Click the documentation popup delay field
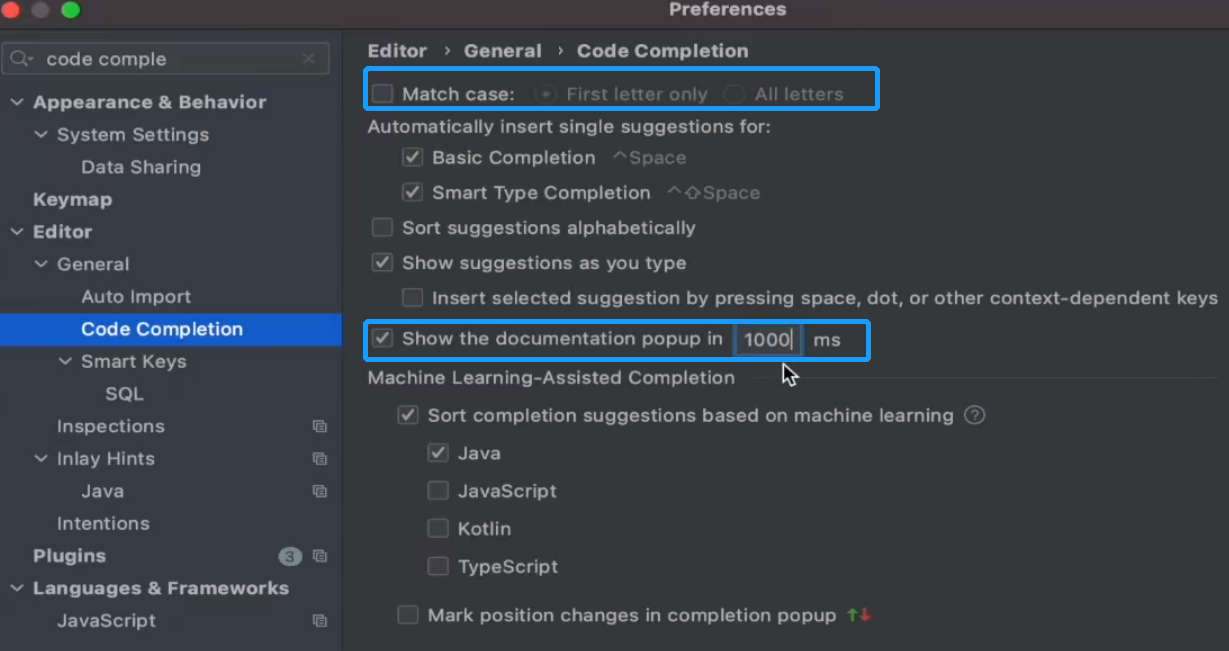 pos(767,340)
